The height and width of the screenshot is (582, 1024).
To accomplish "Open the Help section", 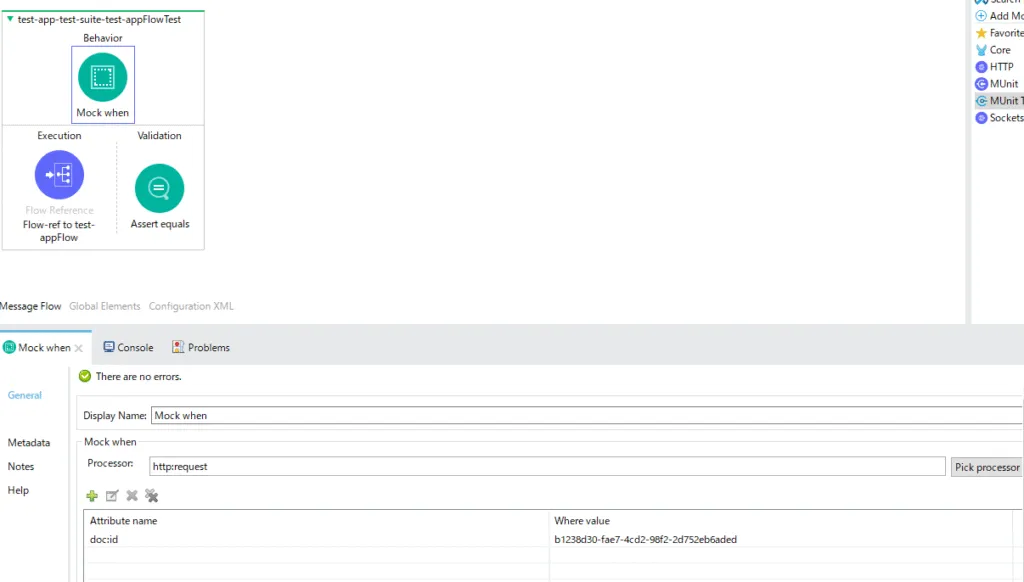I will (18, 490).
